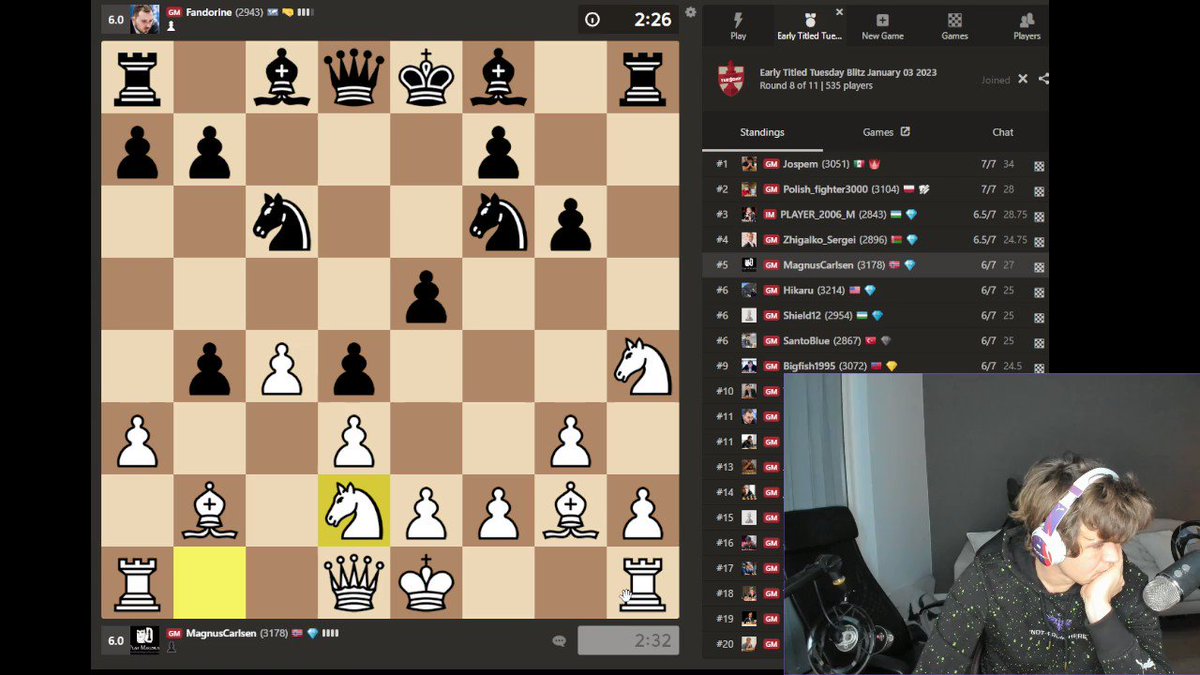Image resolution: width=1200 pixels, height=675 pixels.
Task: Select the white rook on a1
Action: tap(138, 582)
